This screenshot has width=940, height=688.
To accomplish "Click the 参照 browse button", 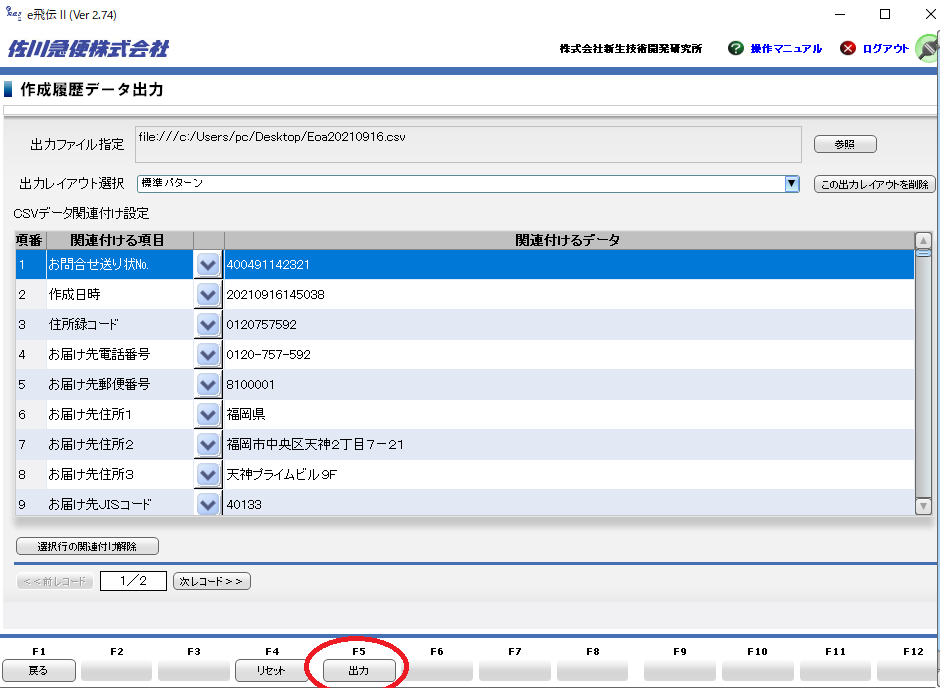I will click(845, 145).
